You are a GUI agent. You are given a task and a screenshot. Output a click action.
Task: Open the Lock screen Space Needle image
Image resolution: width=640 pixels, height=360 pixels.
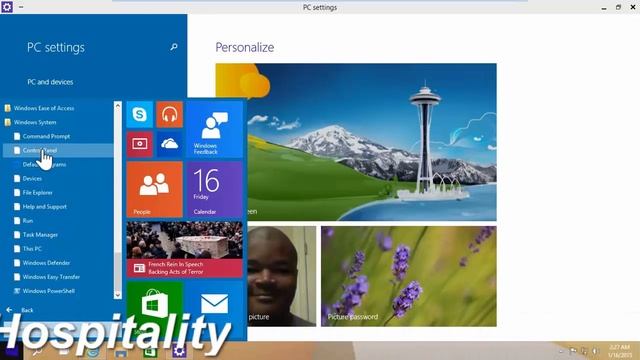click(x=356, y=142)
